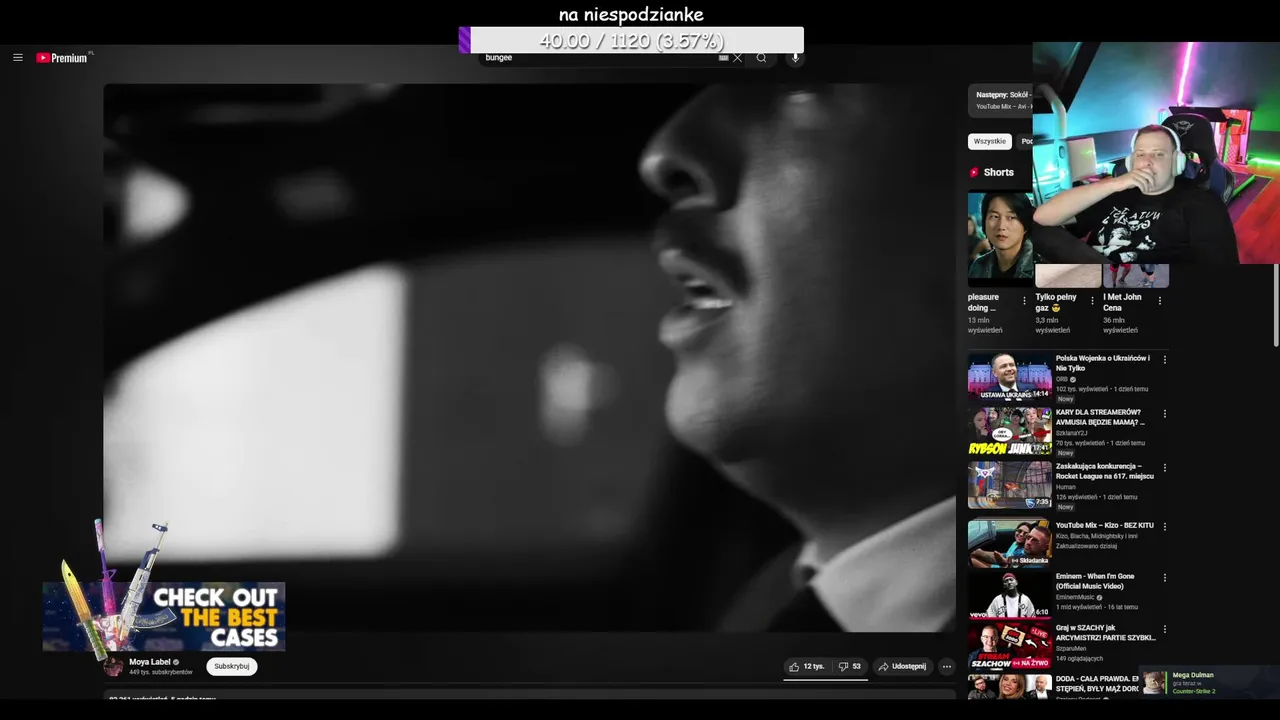This screenshot has width=1280, height=720.
Task: Open 'Graj w SZACHY jak ARCYMISTRZ' title
Action: (x=1105, y=633)
